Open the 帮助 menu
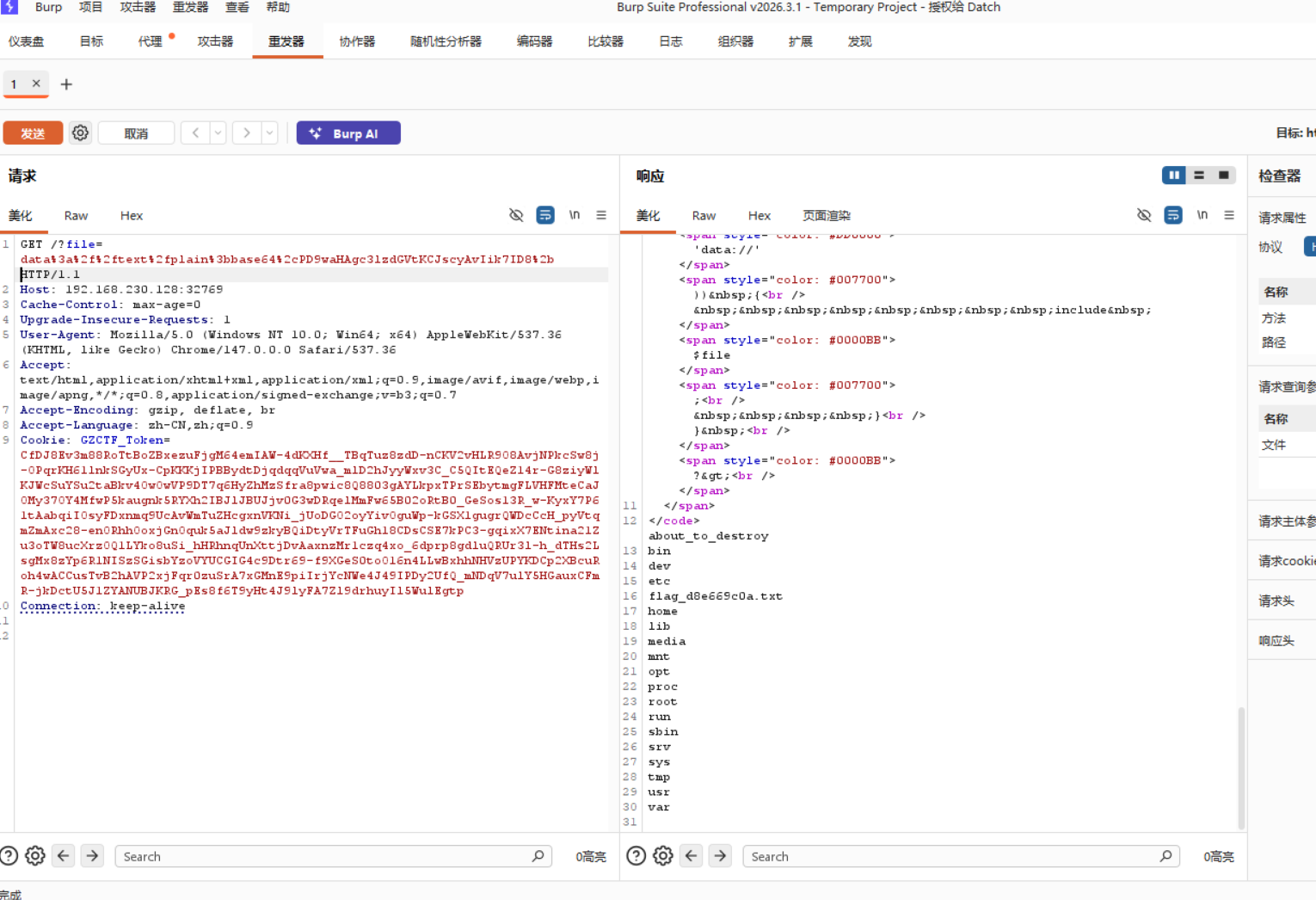 [278, 7]
